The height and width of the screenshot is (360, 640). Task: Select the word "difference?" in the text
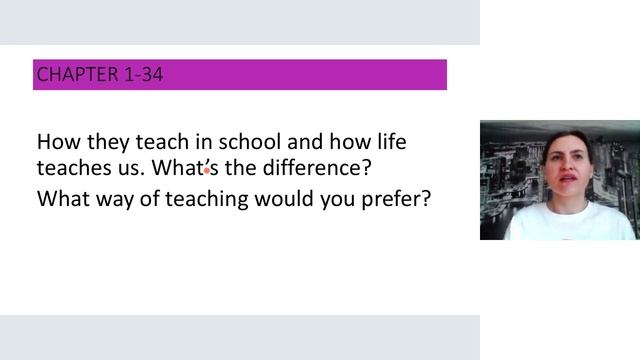tap(317, 168)
